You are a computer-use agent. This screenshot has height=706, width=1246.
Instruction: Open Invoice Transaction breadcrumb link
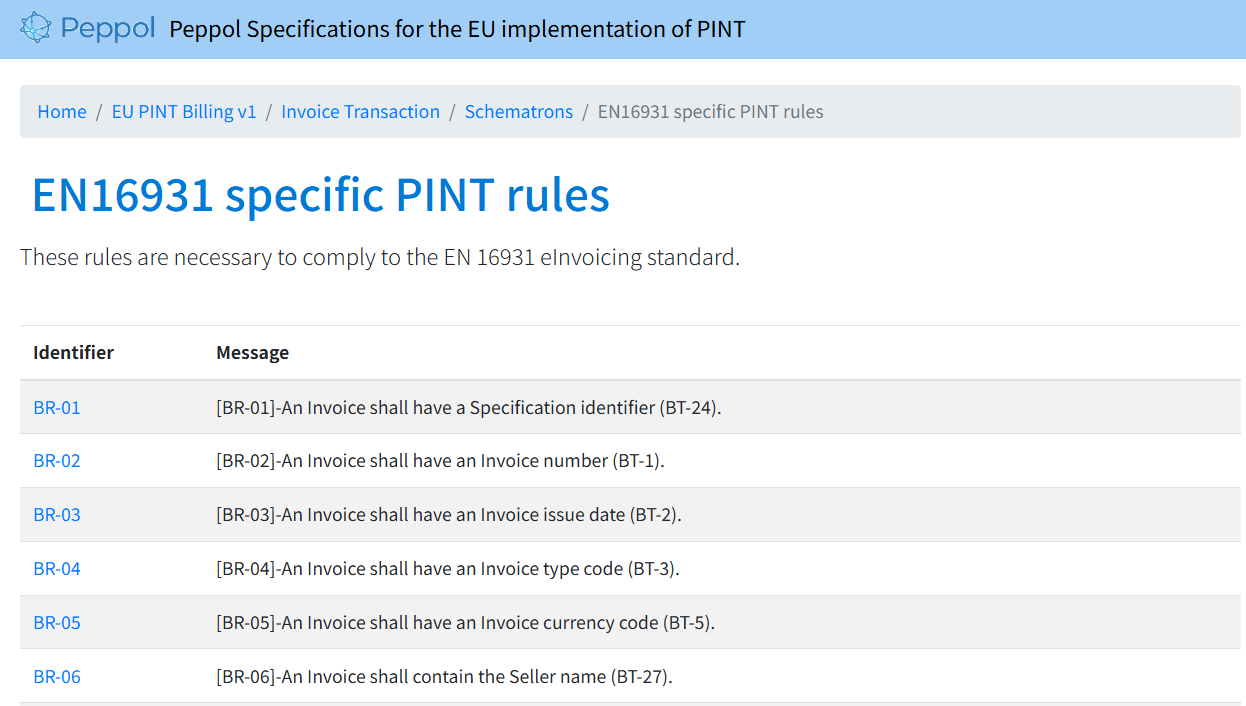360,111
